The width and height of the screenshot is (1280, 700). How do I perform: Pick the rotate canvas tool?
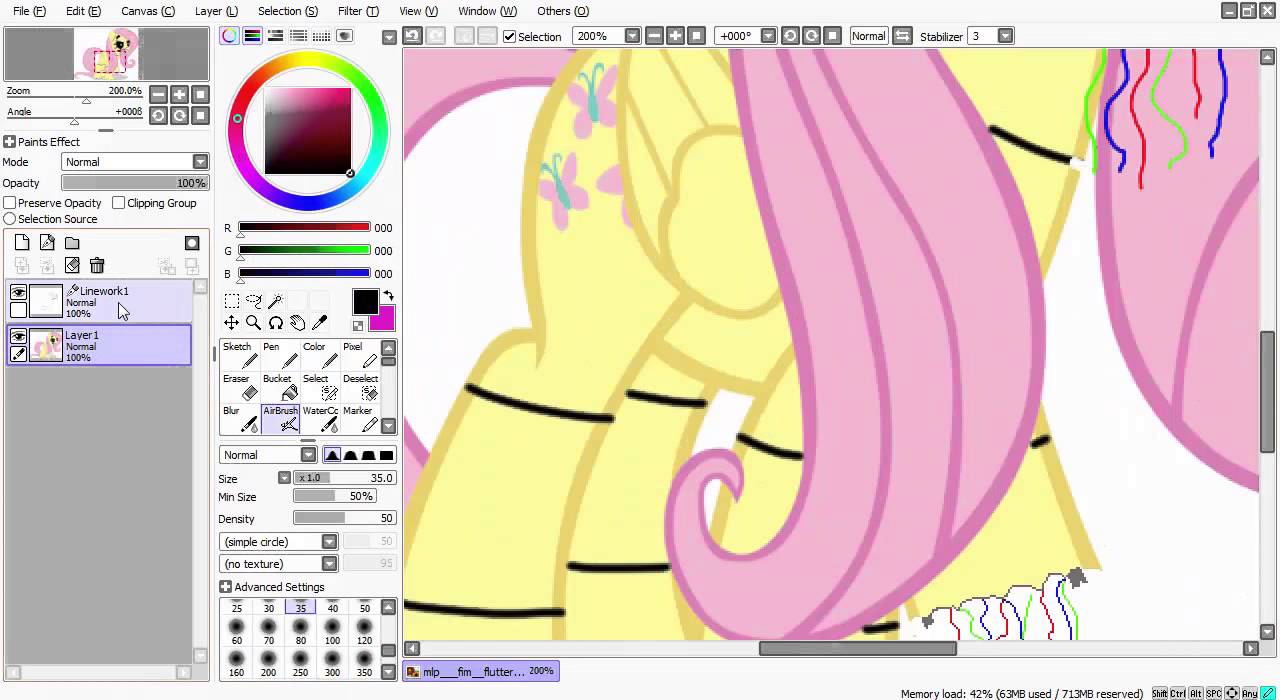click(x=275, y=323)
